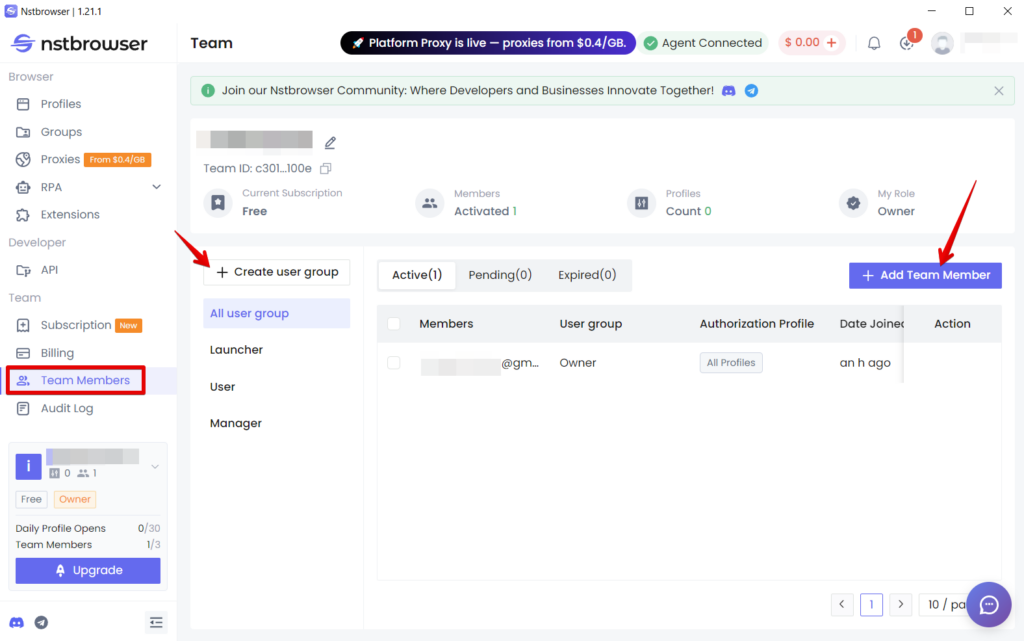1024x641 pixels.
Task: Select Team Members in sidebar
Action: 85,381
